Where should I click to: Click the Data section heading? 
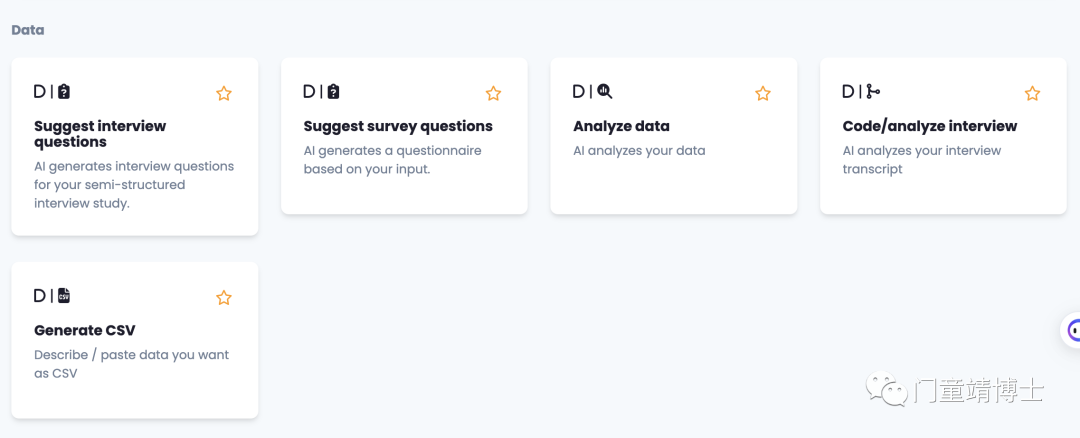[28, 30]
